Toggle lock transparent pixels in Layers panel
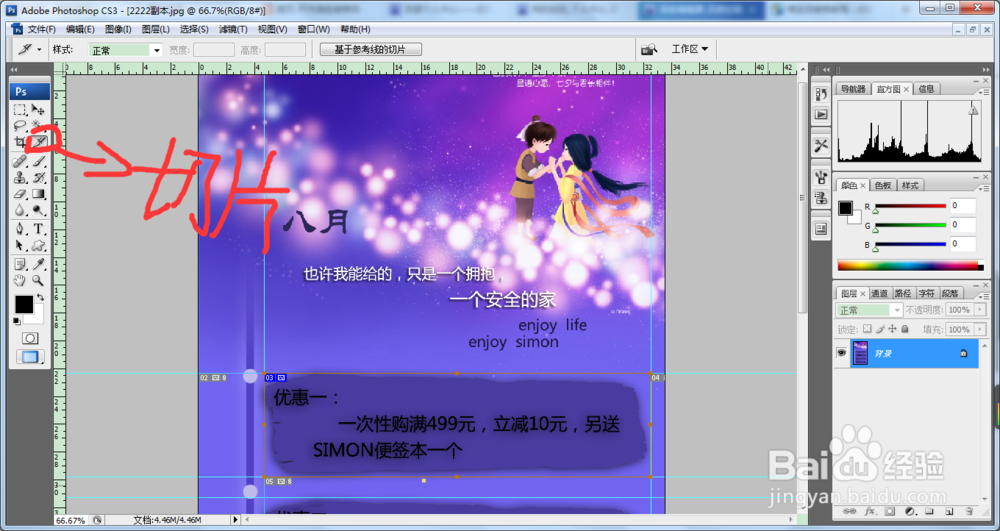This screenshot has height=531, width=1000. click(x=867, y=329)
